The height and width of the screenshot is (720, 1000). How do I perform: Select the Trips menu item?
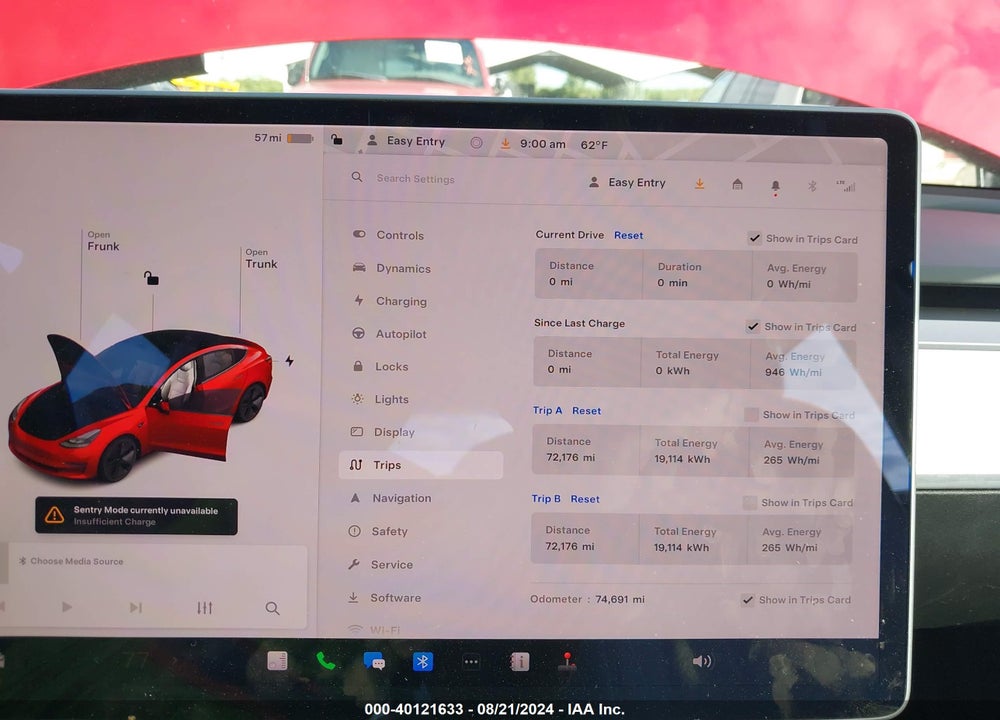click(x=421, y=465)
